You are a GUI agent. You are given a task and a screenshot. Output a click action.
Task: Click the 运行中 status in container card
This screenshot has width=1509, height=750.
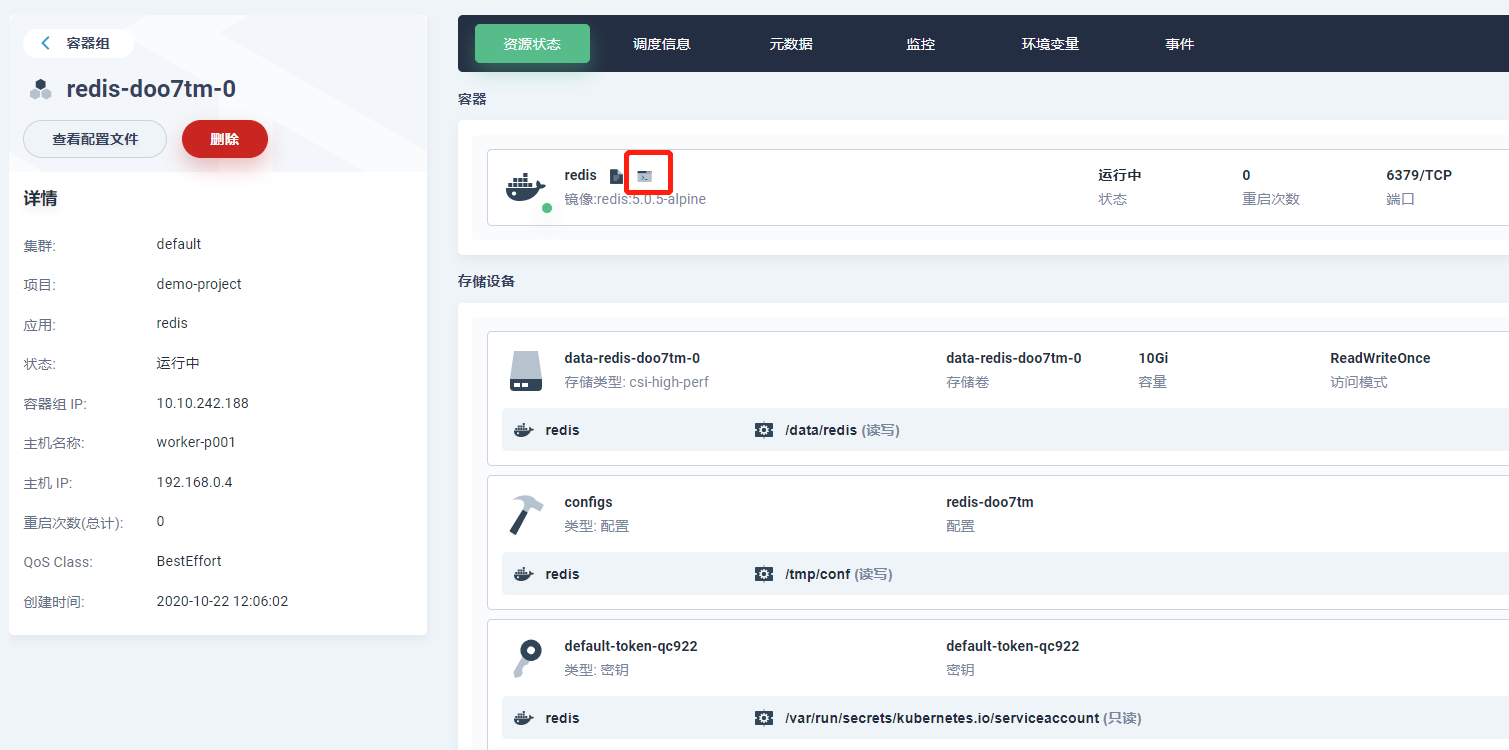[1120, 175]
